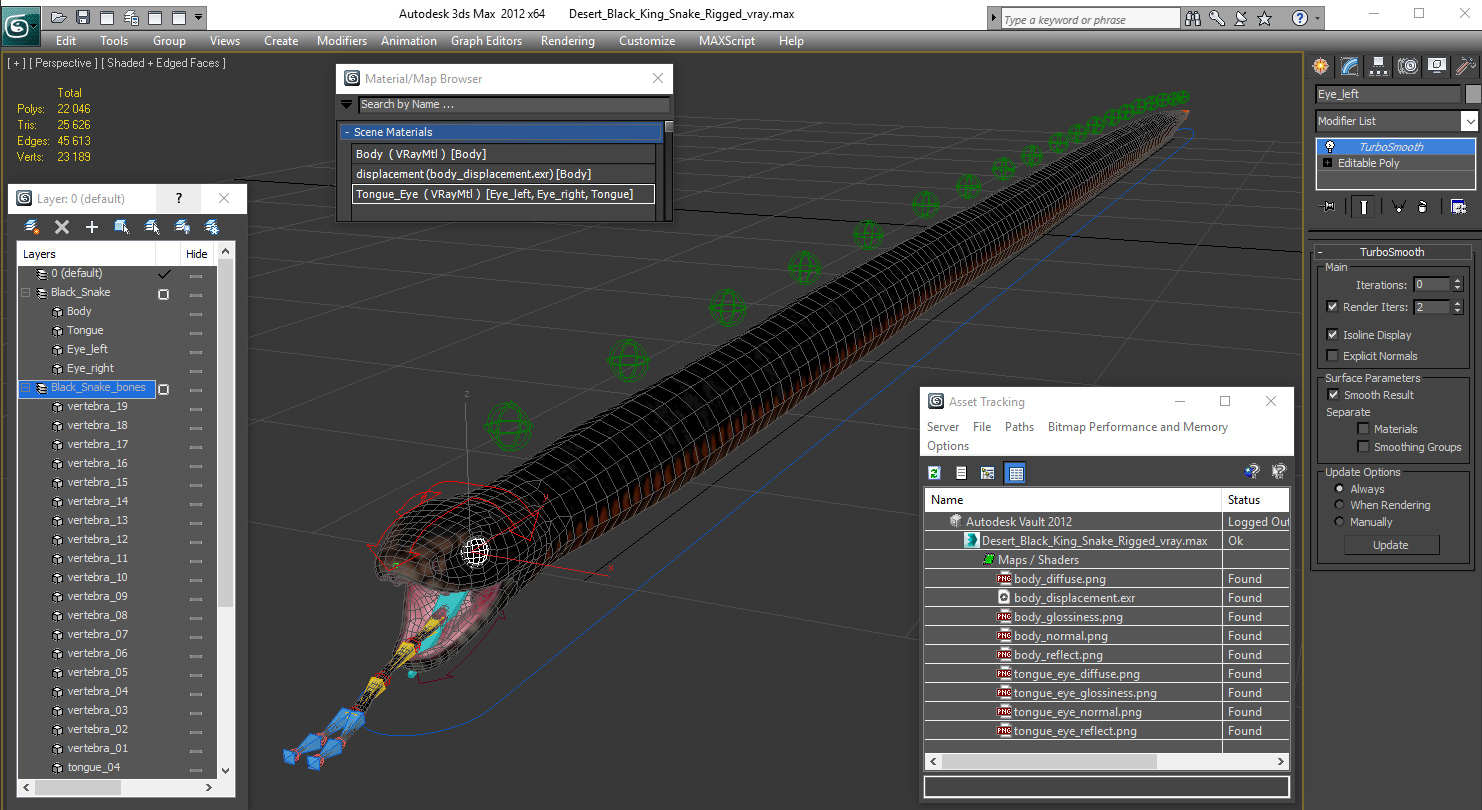
Task: Click the Tree View icon in Asset Tracking
Action: tap(988, 473)
